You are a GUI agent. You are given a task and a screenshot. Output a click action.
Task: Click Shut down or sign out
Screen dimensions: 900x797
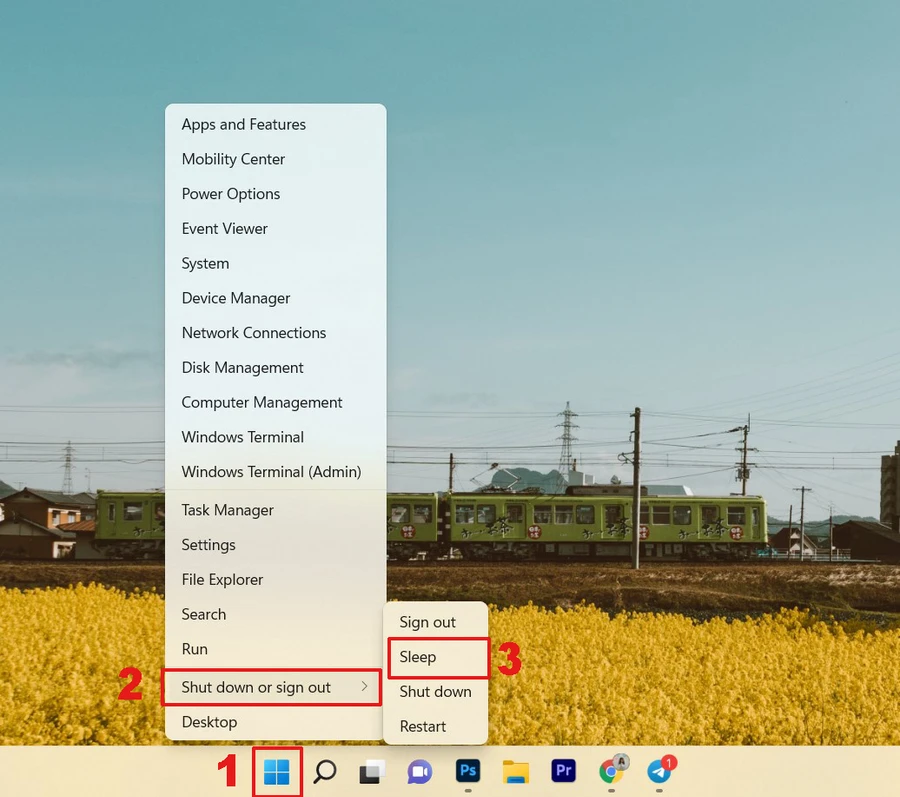271,687
